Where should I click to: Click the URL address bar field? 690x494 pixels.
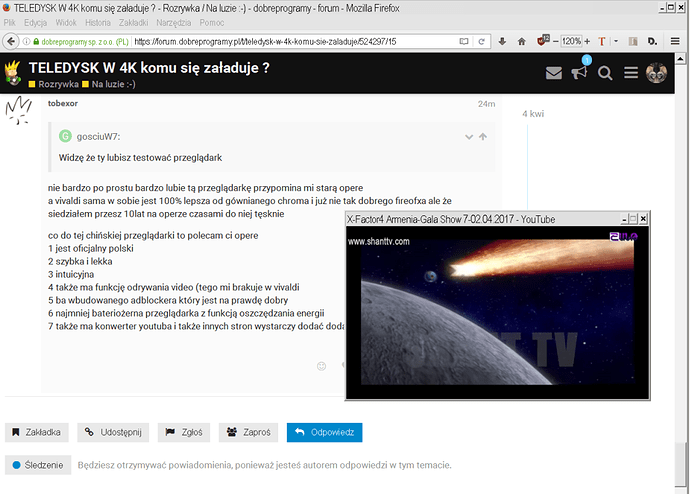[x=300, y=42]
